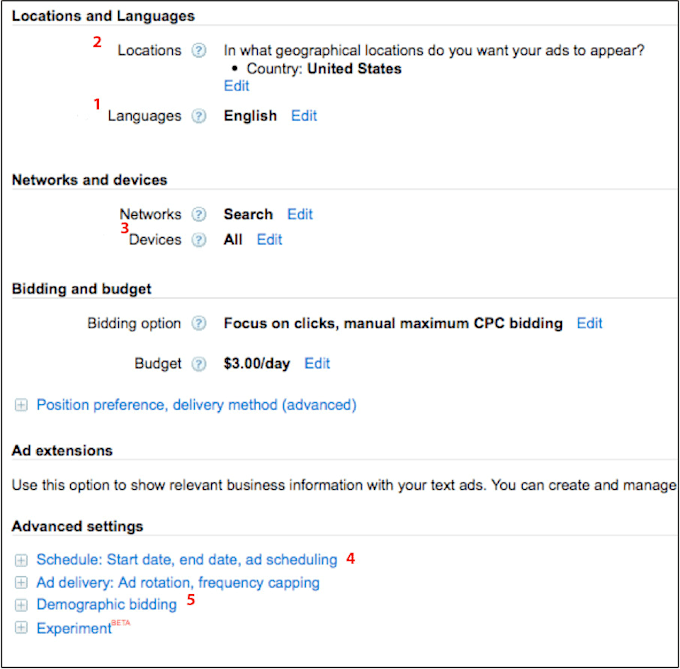This screenshot has width=680, height=669.
Task: Show the Networks help tooltip icon
Action: 199,215
